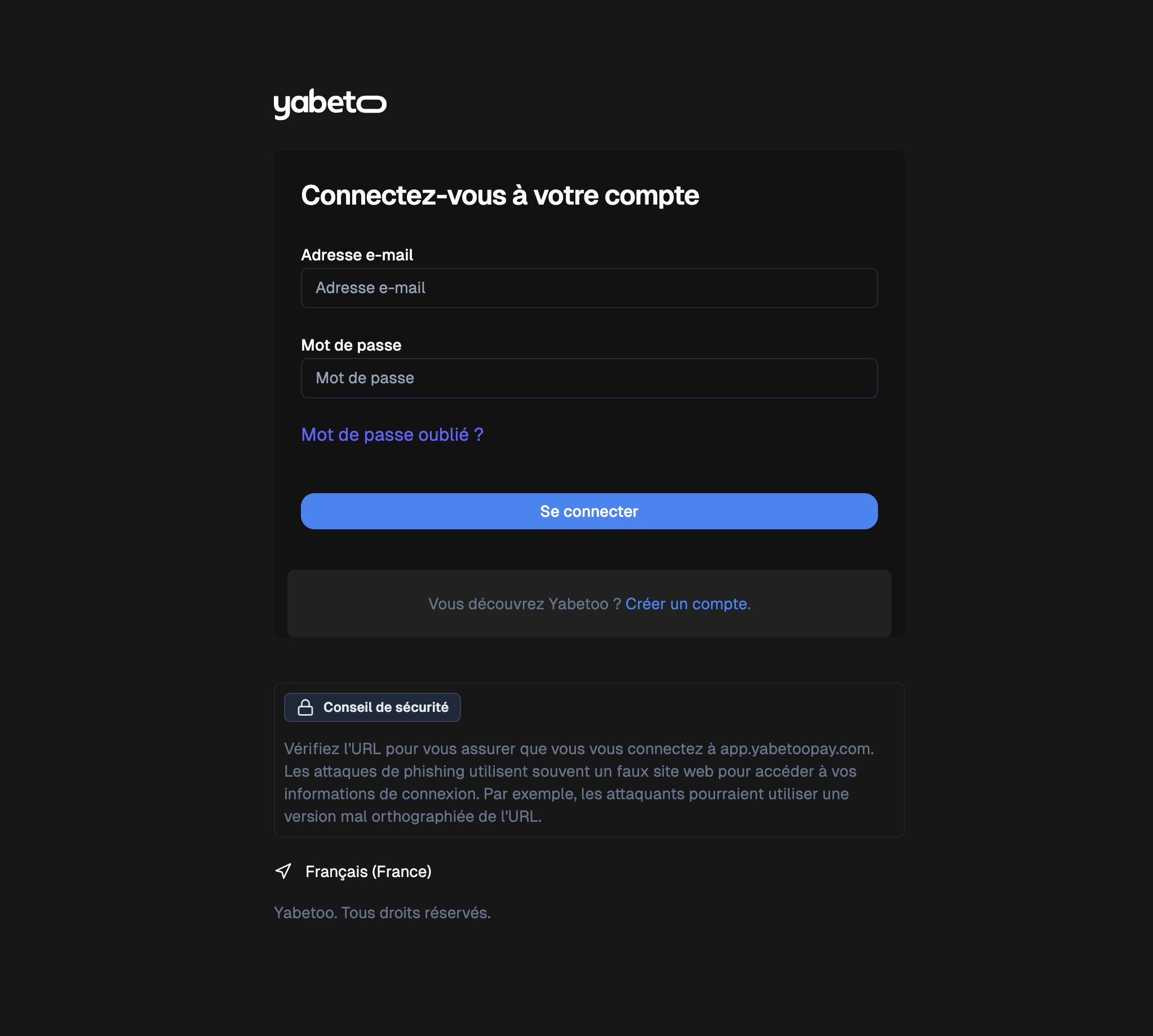This screenshot has width=1153, height=1036.
Task: Click the Vous découvrez Yabetoo banner
Action: coord(588,603)
